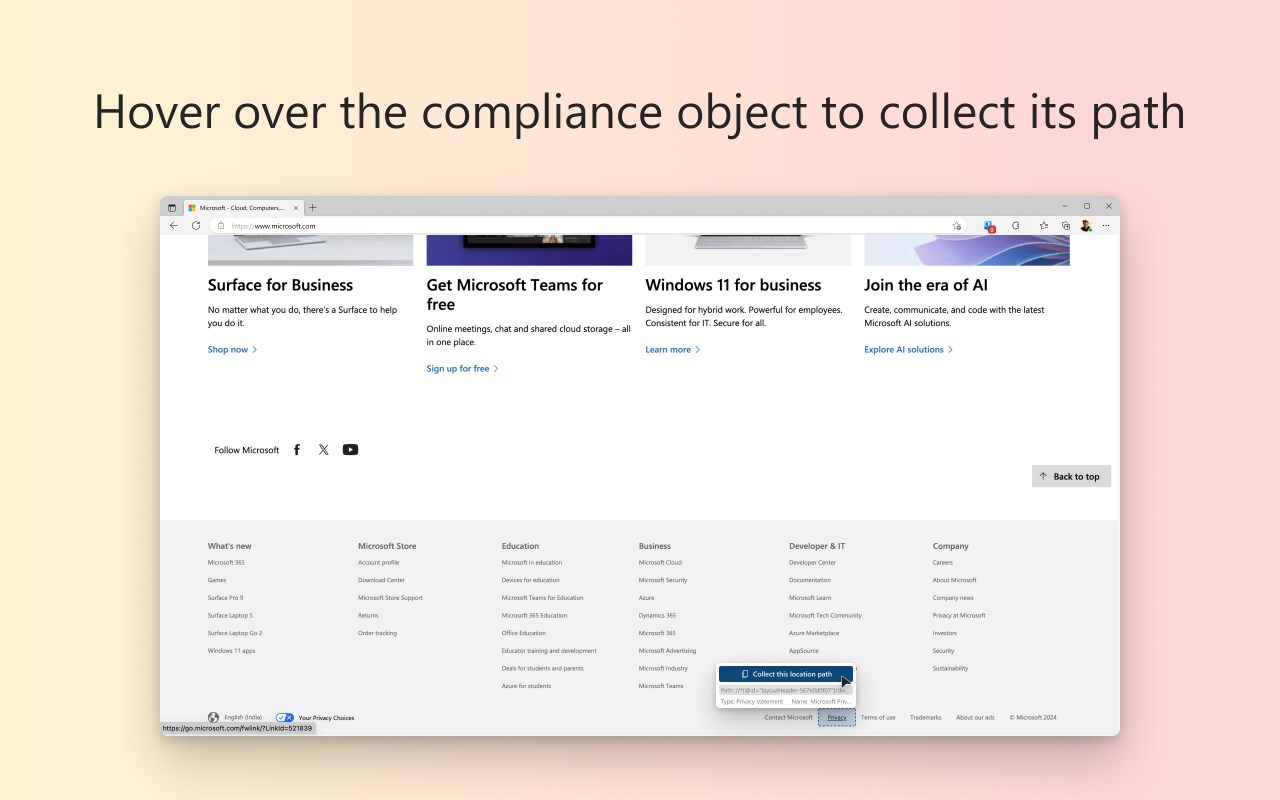Click the highlighted Privacy link
This screenshot has width=1280, height=800.
(837, 717)
